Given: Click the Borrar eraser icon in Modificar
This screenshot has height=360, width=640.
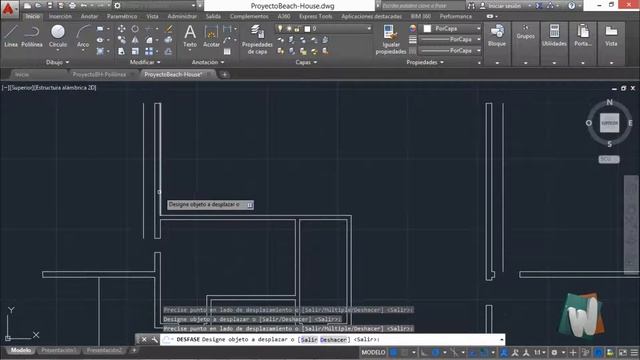Looking at the screenshot, I should tap(169, 29).
